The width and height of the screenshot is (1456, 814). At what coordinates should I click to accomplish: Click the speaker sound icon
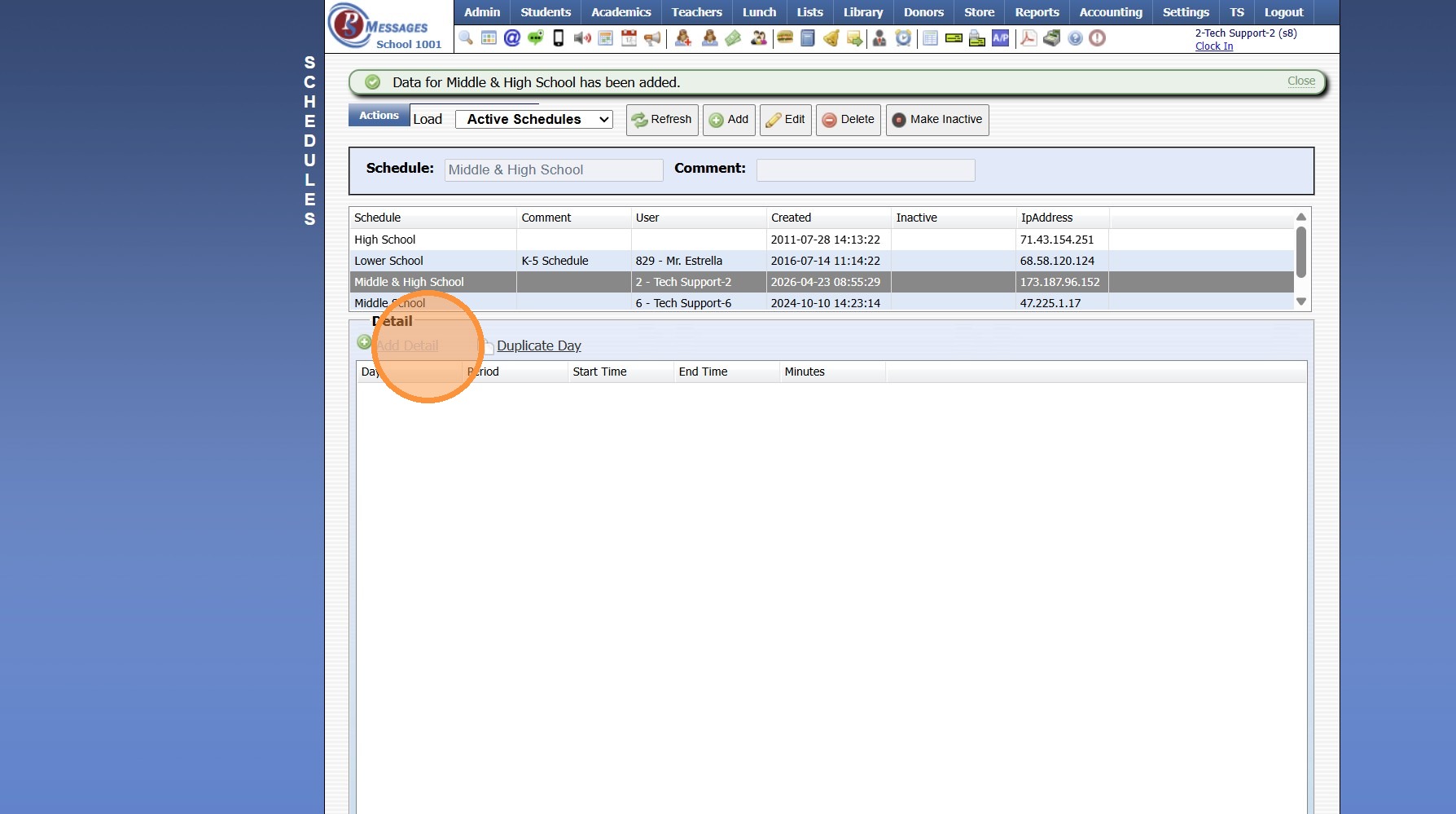coord(582,38)
